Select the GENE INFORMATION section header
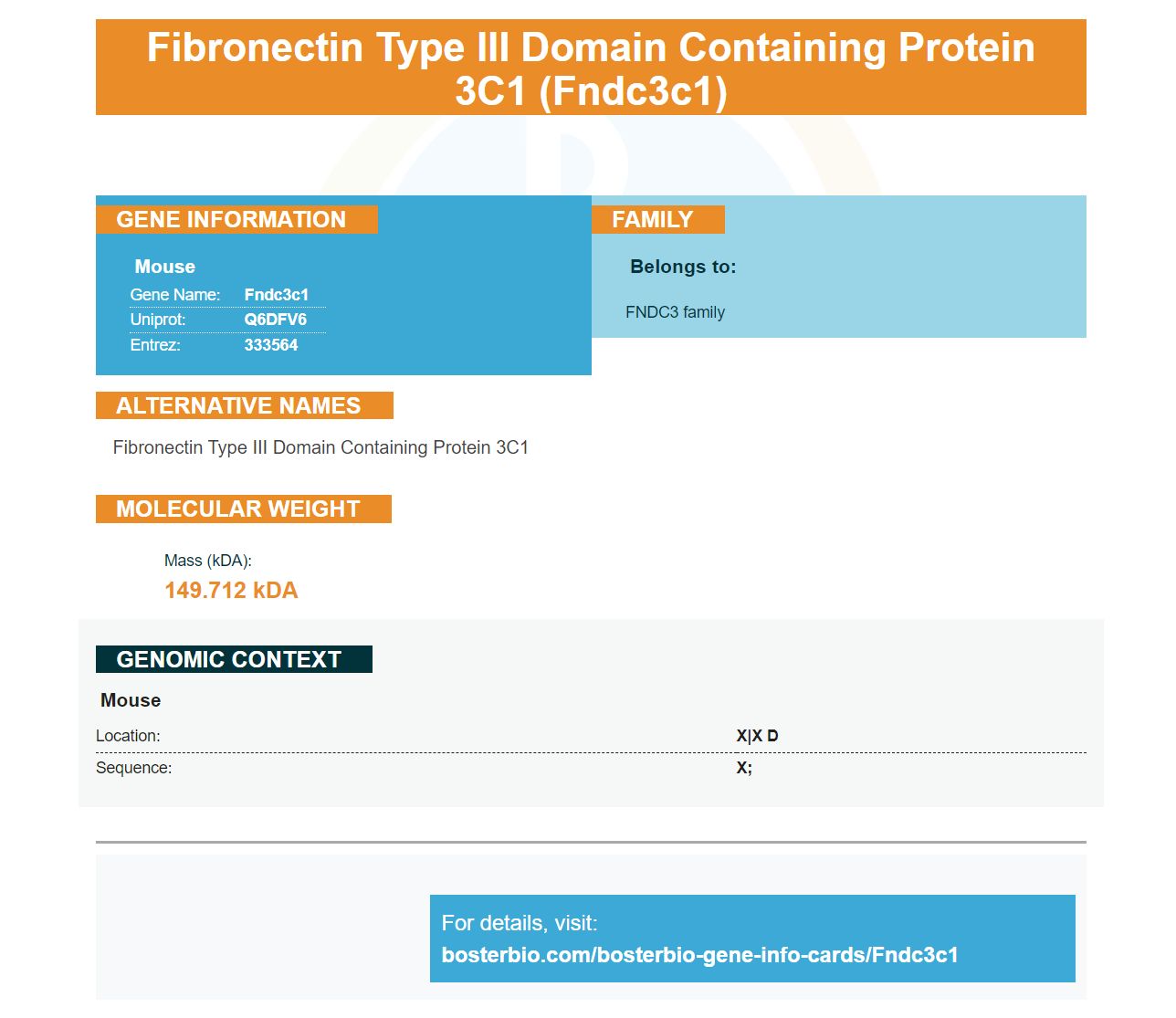This screenshot has height=1018, width=1176. click(236, 220)
